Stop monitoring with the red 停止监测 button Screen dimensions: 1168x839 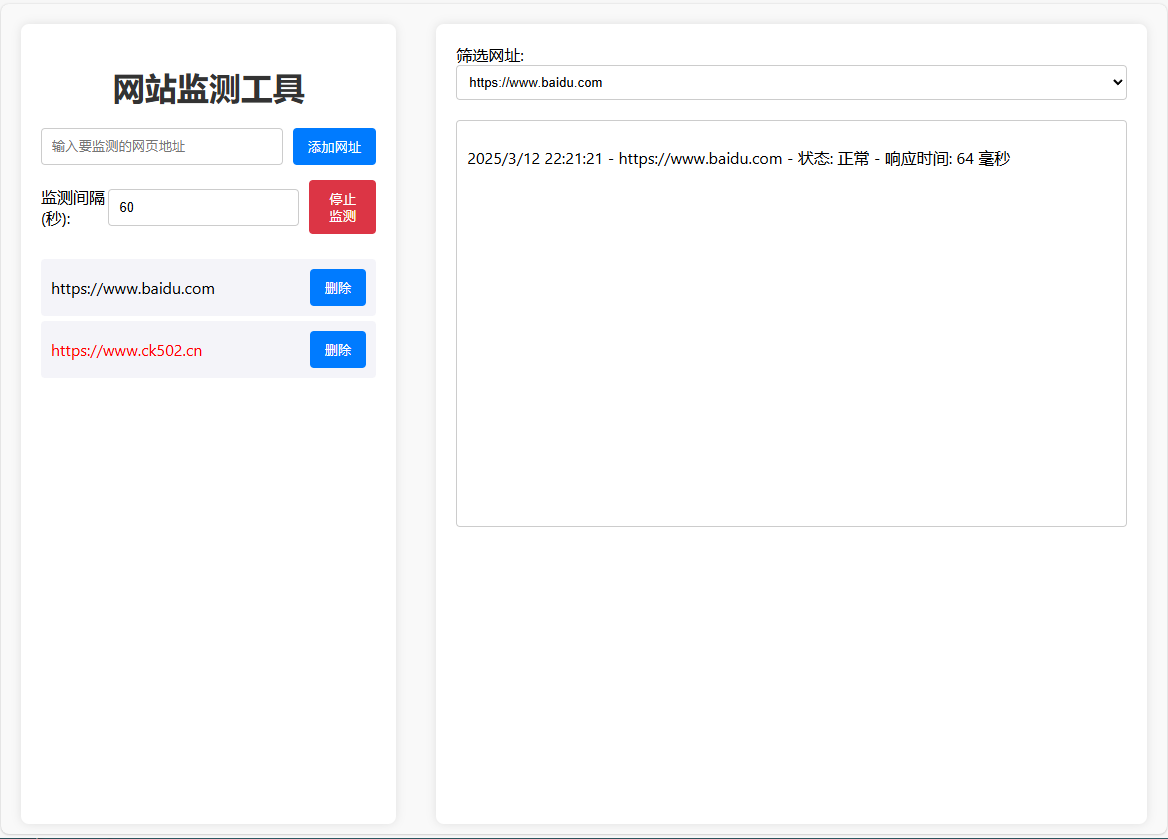342,207
